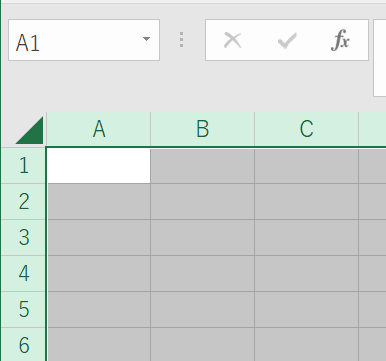Viewport: 386px width, 361px height.
Task: Select the row 5 header
Action: click(x=23, y=309)
